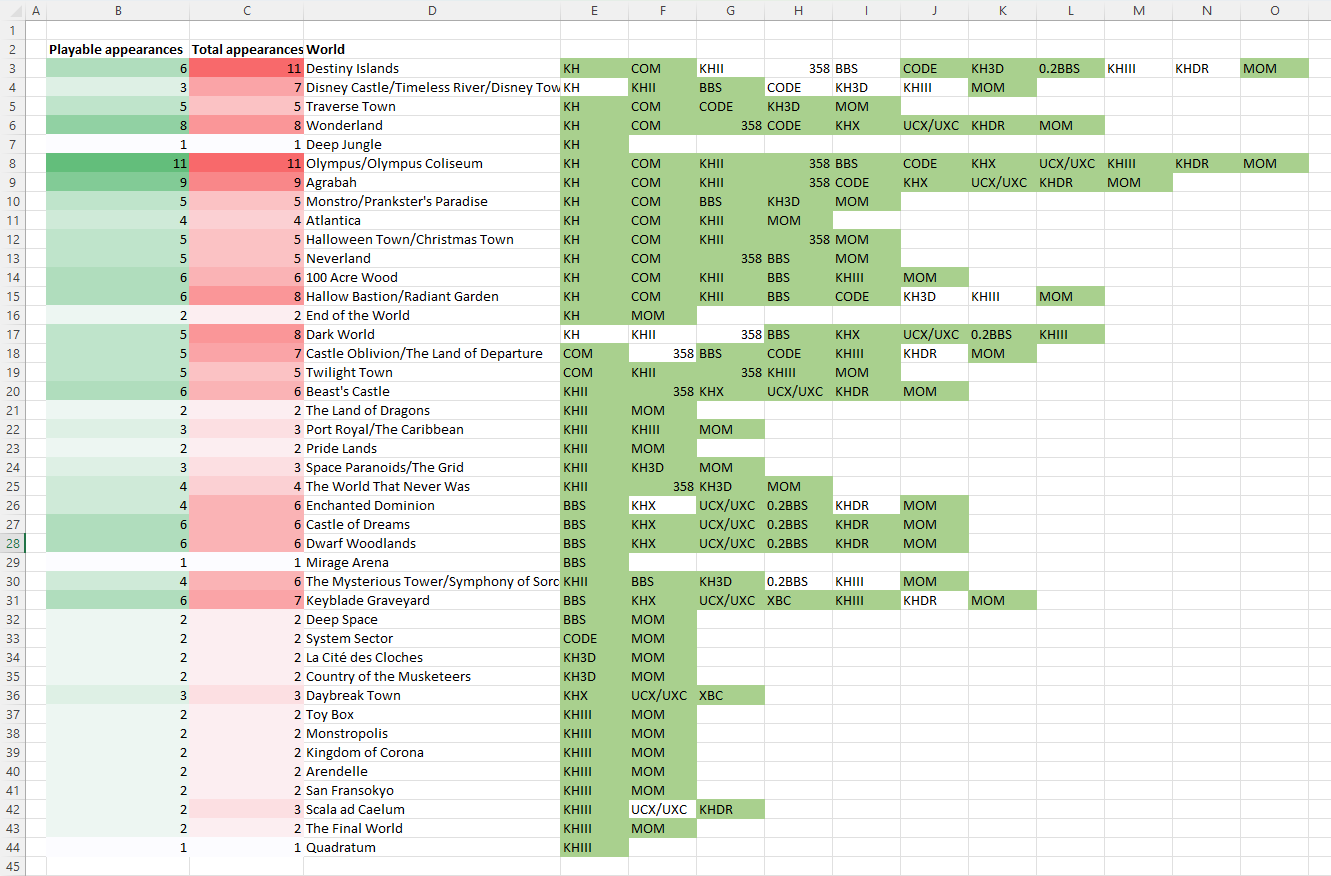Screen dimensions: 1331x876
Task: Select the 'Pride Lands' cell
Action: point(432,448)
